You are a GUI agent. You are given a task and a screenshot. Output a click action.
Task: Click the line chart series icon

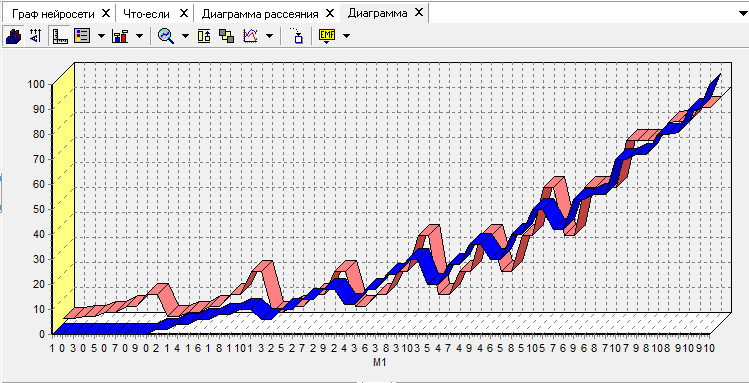coord(251,36)
